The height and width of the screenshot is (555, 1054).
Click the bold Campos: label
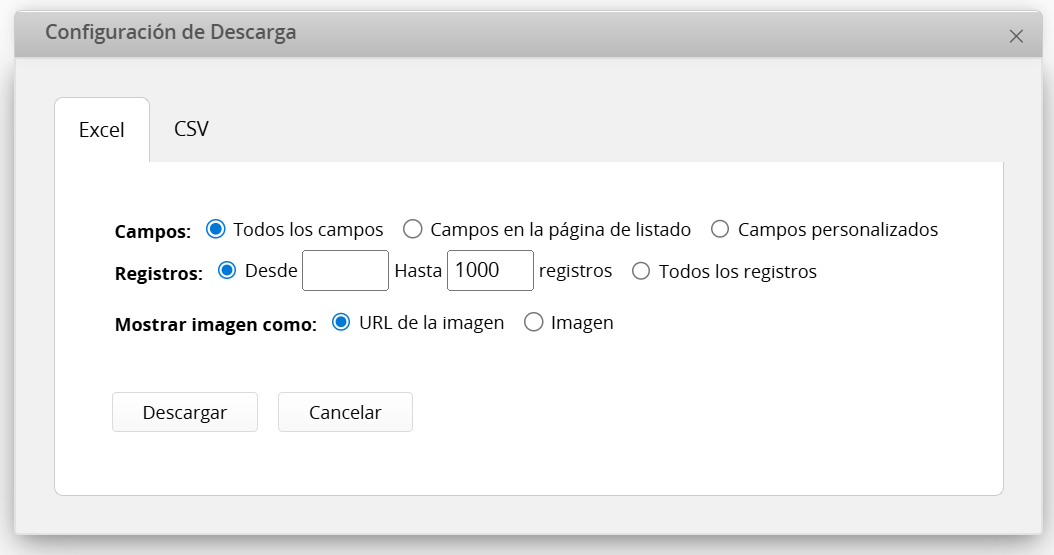[152, 231]
